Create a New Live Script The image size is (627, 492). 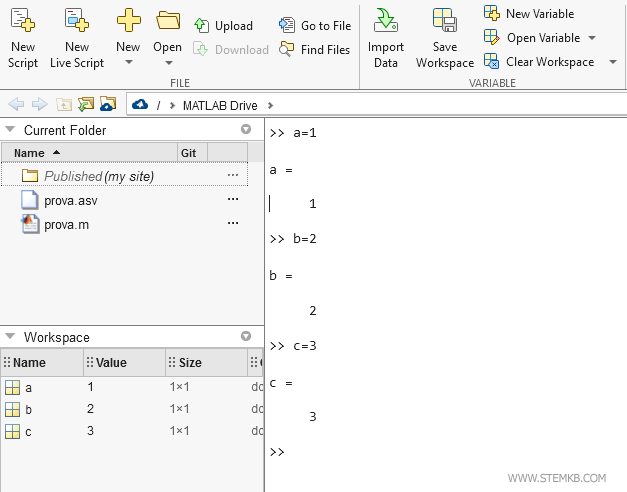click(x=76, y=22)
